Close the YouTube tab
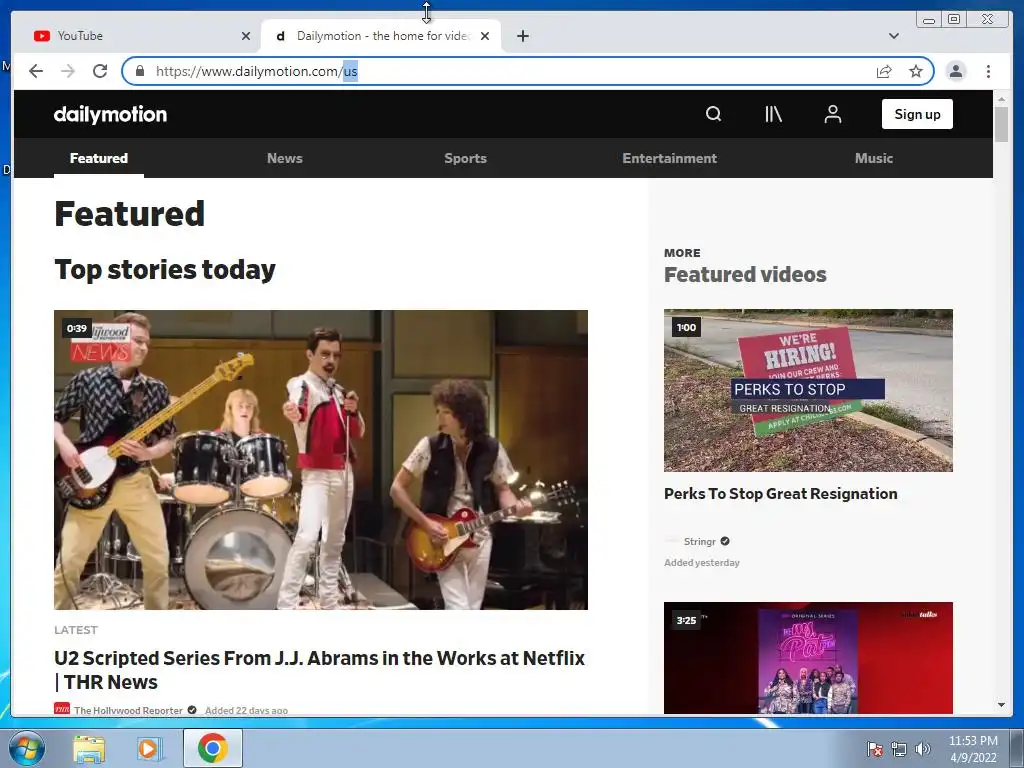The width and height of the screenshot is (1024, 768). click(x=246, y=36)
